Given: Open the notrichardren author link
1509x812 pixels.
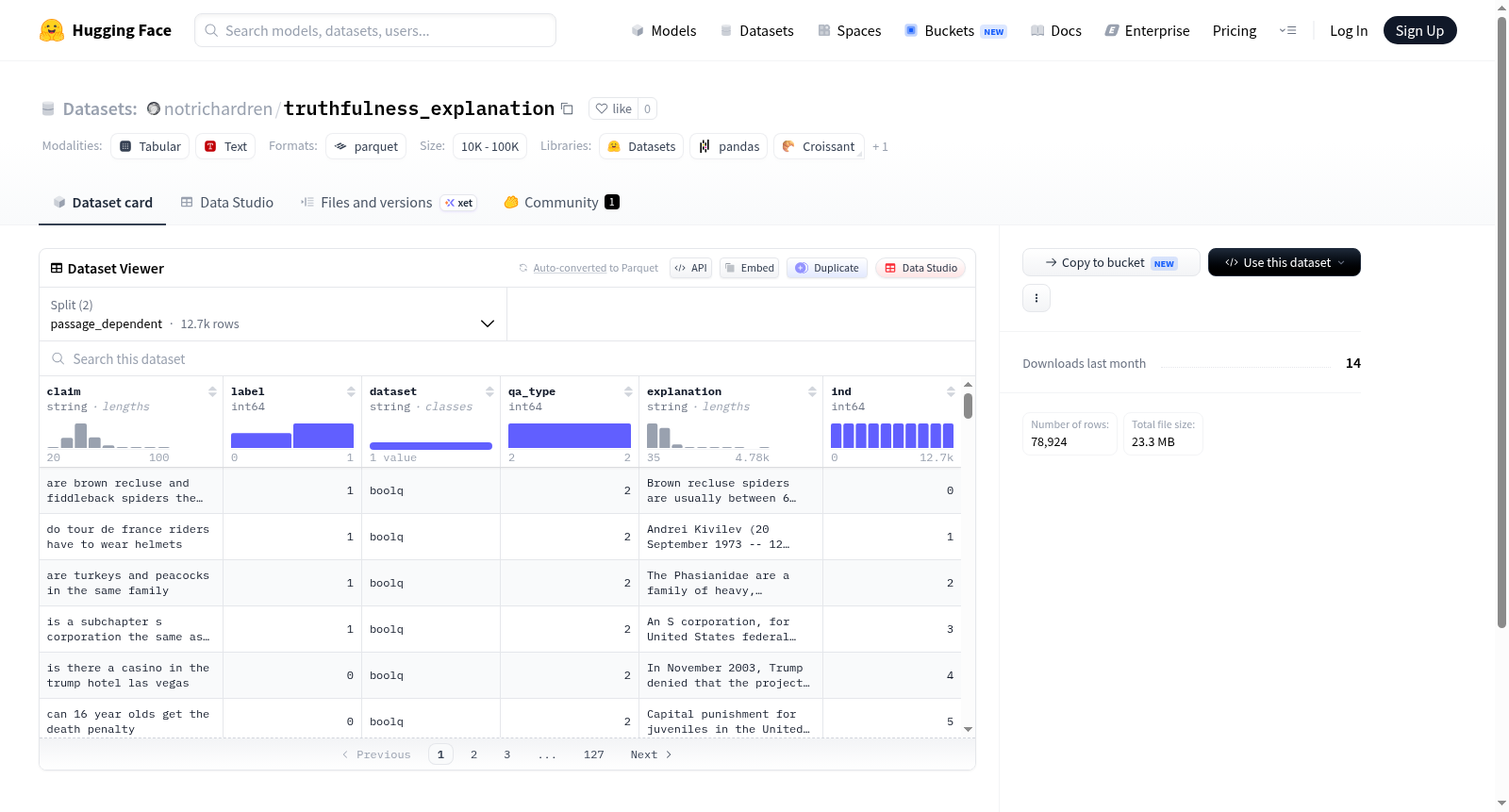Looking at the screenshot, I should [218, 108].
